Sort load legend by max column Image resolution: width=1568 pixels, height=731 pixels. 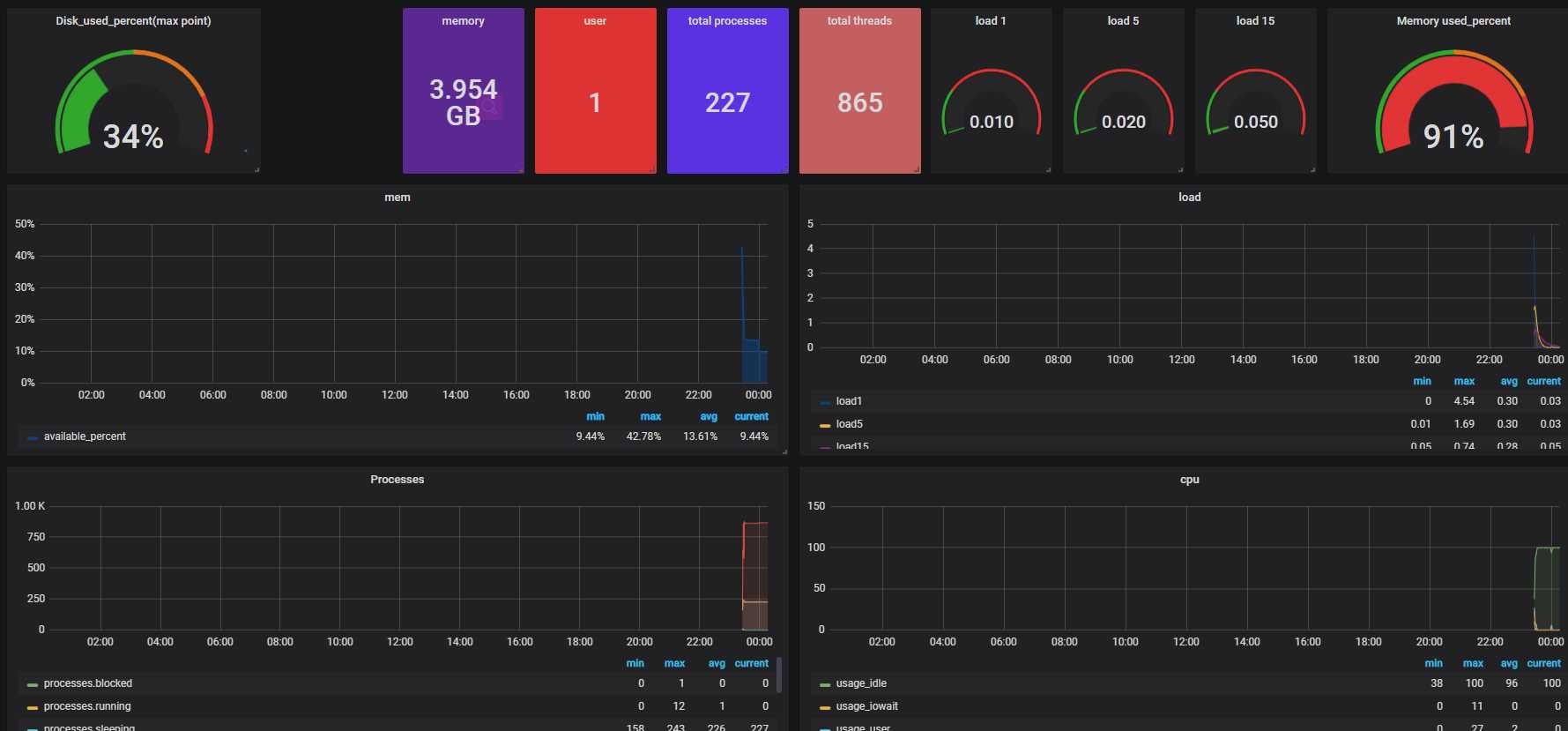1464,381
